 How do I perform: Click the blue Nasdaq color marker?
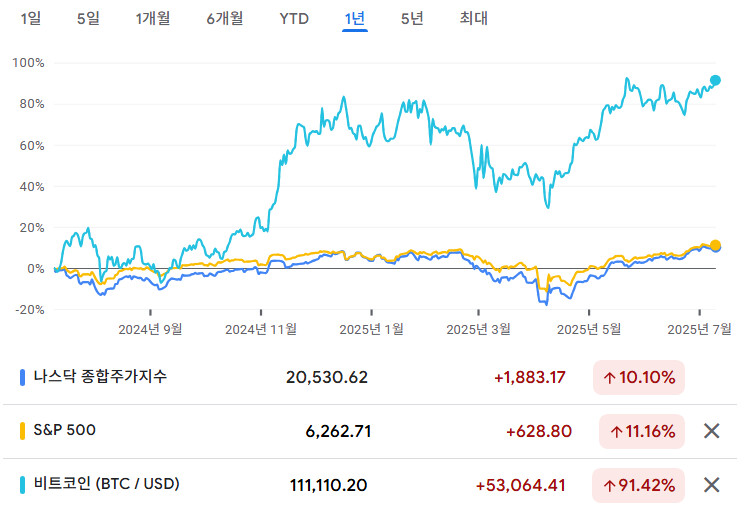click(22, 377)
